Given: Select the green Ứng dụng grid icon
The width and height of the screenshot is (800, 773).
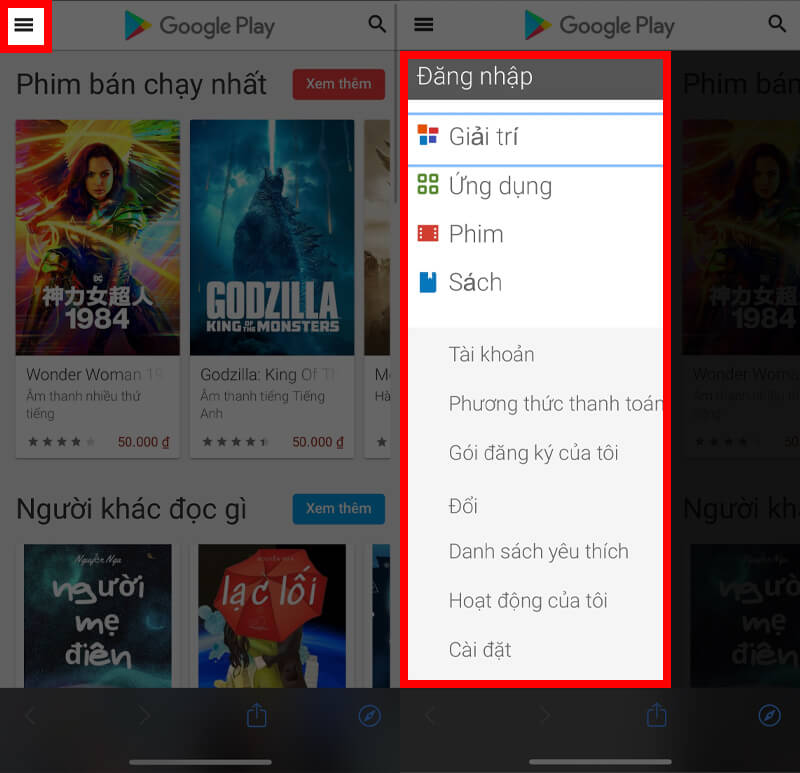Looking at the screenshot, I should coord(428,185).
